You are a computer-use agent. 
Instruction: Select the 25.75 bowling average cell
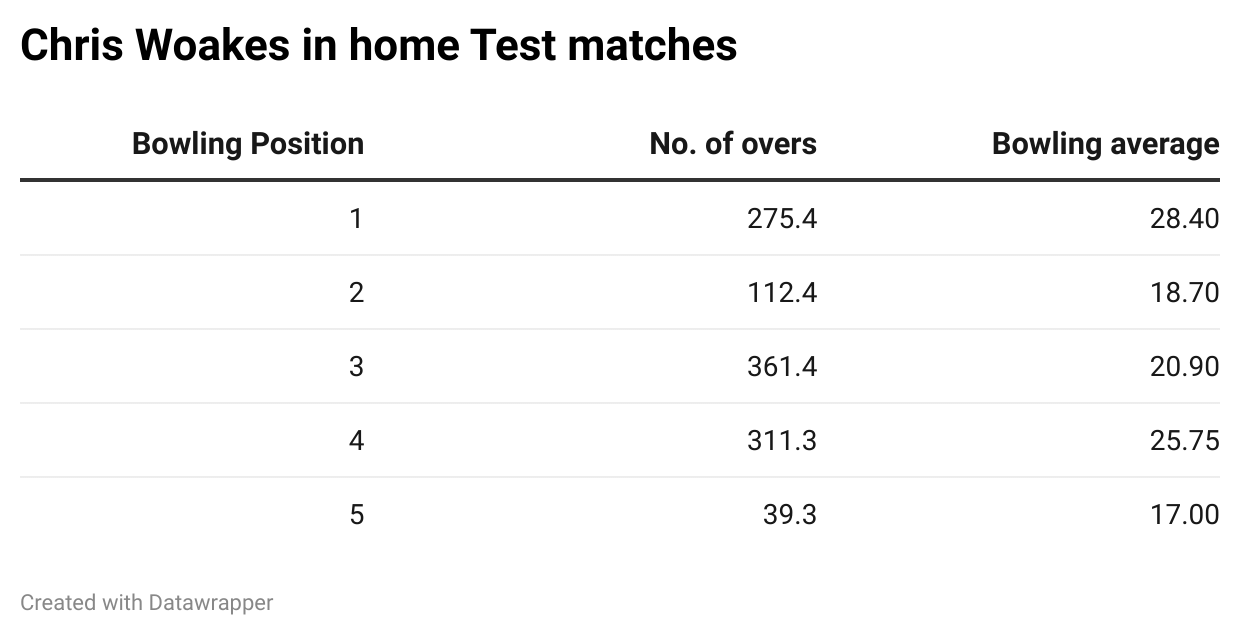1184,440
